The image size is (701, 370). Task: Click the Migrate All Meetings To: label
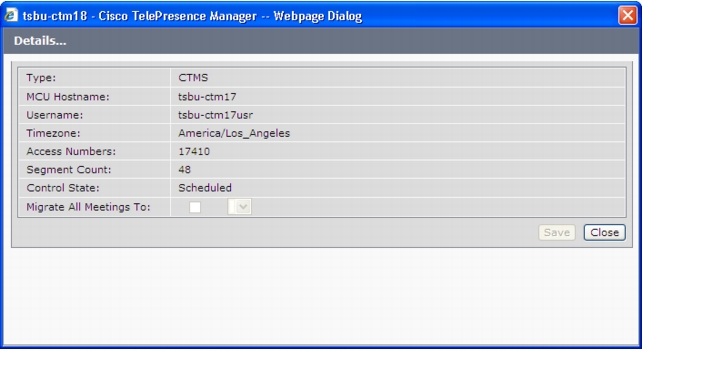(x=89, y=207)
